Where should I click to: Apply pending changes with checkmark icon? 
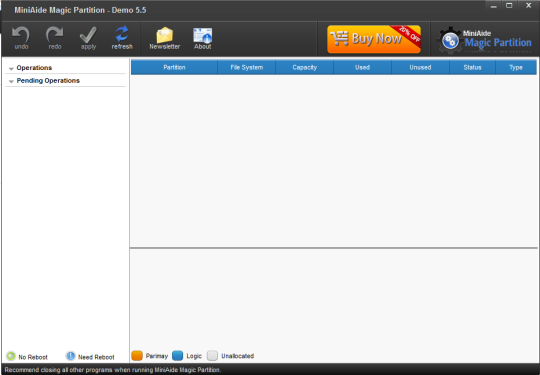click(88, 34)
